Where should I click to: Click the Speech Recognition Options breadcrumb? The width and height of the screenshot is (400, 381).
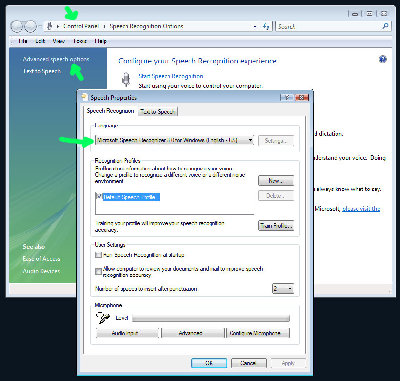146,26
